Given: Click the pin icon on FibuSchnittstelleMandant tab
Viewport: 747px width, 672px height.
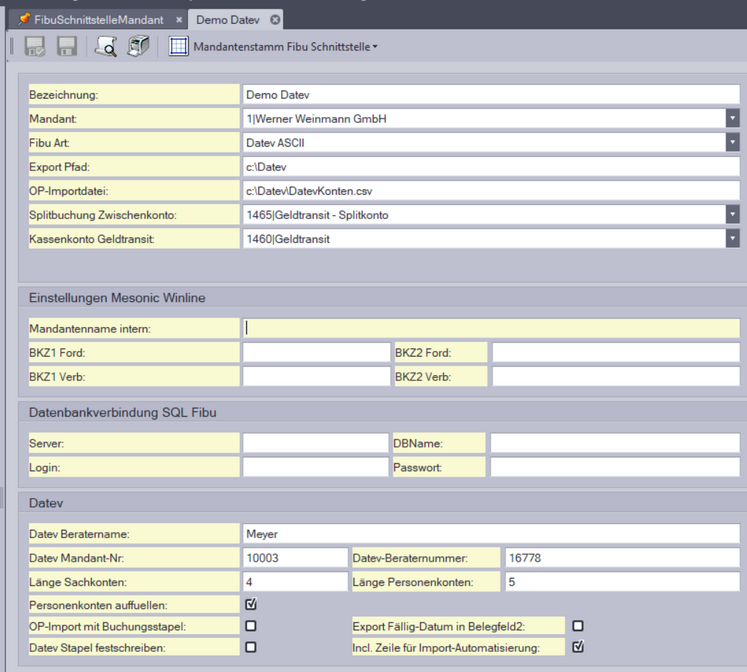Looking at the screenshot, I should coord(24,20).
